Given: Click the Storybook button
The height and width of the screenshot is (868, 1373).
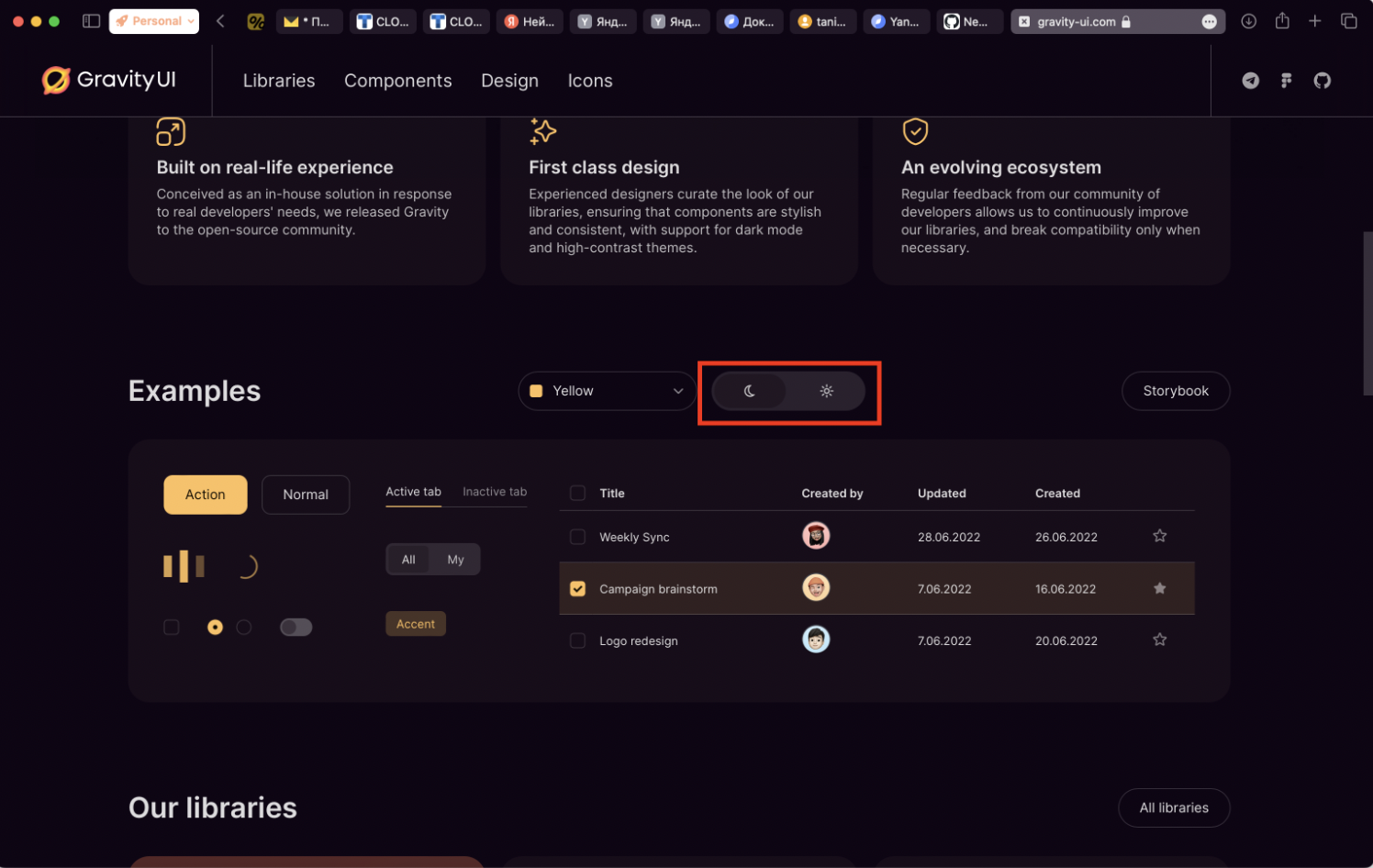Looking at the screenshot, I should (x=1175, y=391).
